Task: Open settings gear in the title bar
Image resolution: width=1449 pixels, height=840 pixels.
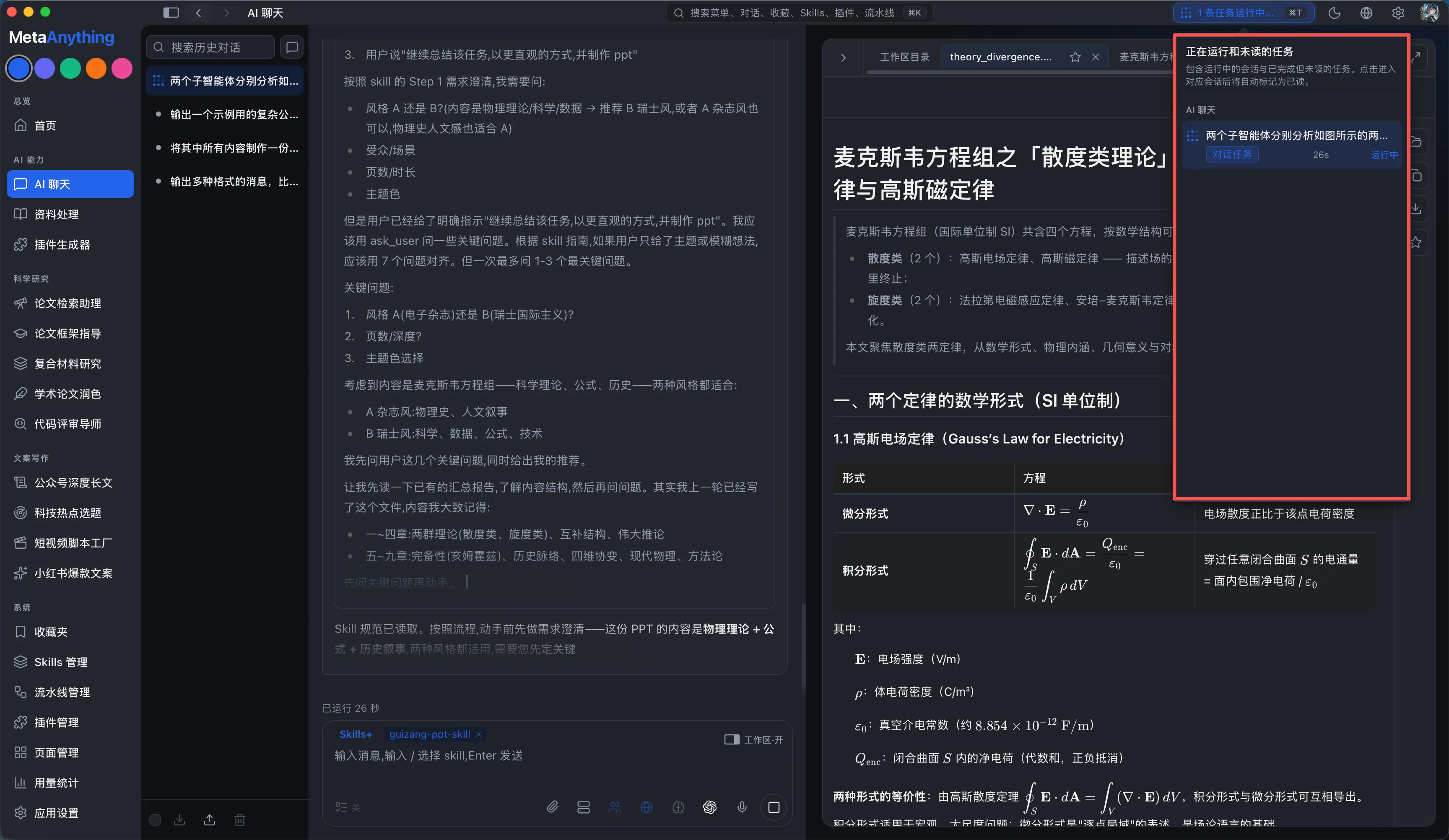Action: (1398, 13)
